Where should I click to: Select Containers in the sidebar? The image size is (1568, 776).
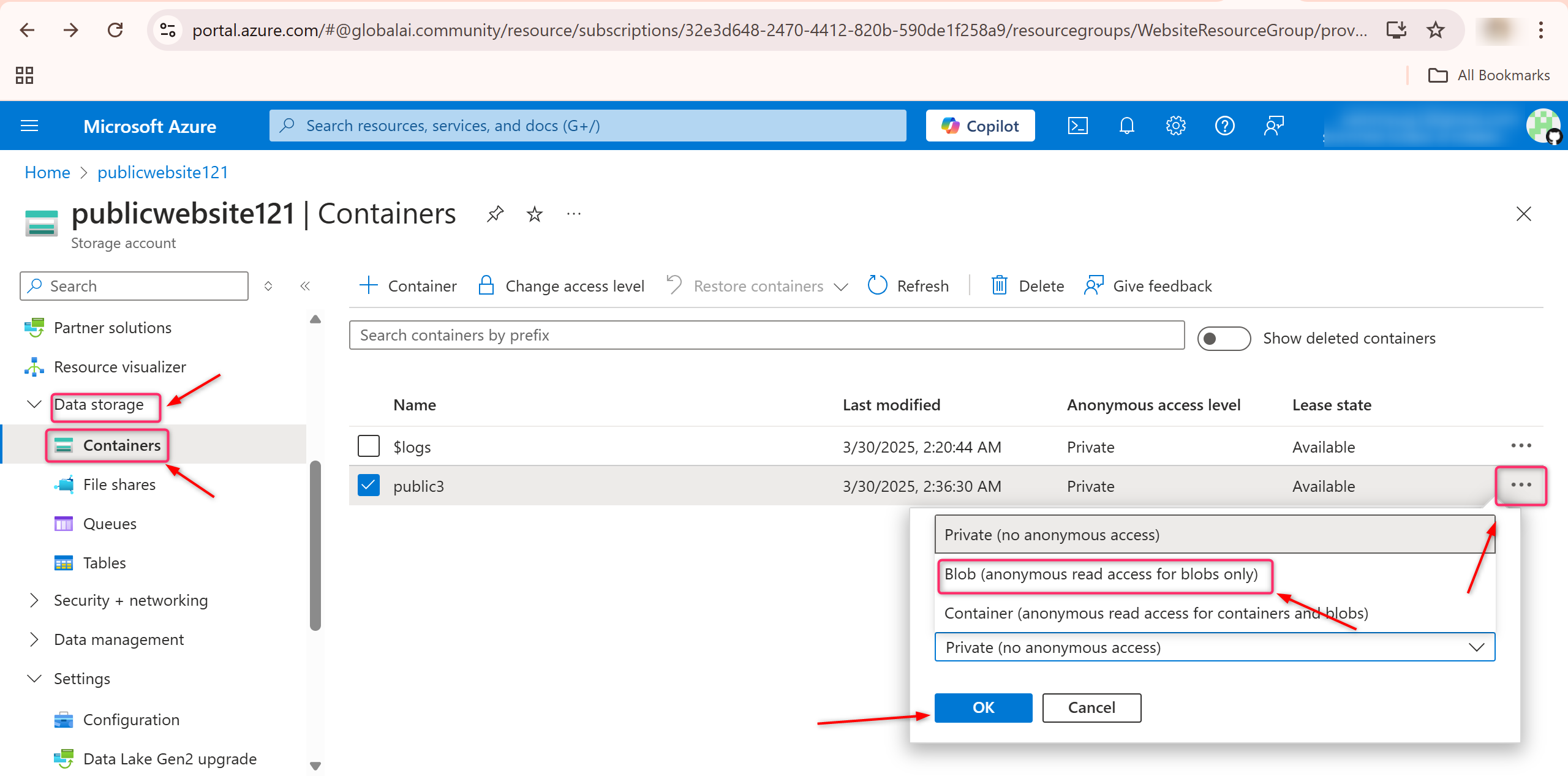coord(122,445)
